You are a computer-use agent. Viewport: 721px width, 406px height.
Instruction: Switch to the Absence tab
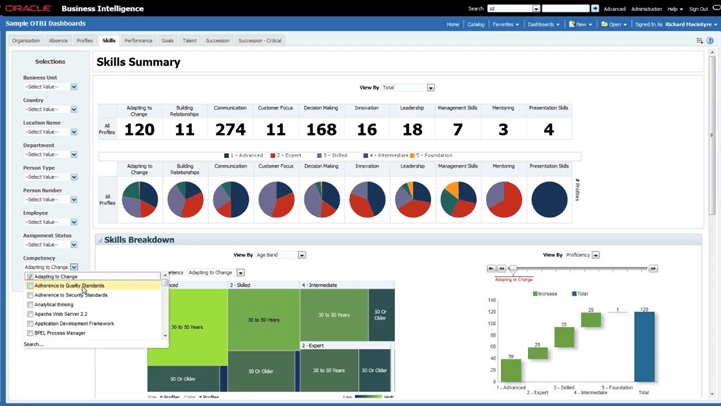click(58, 40)
